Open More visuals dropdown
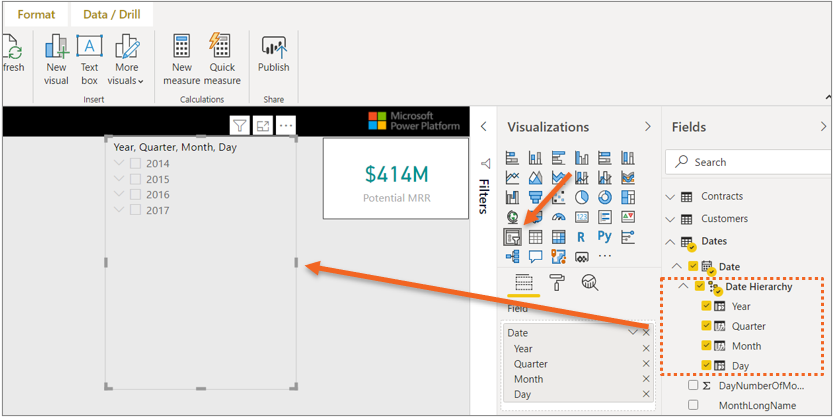The height and width of the screenshot is (420, 834). coord(126,59)
